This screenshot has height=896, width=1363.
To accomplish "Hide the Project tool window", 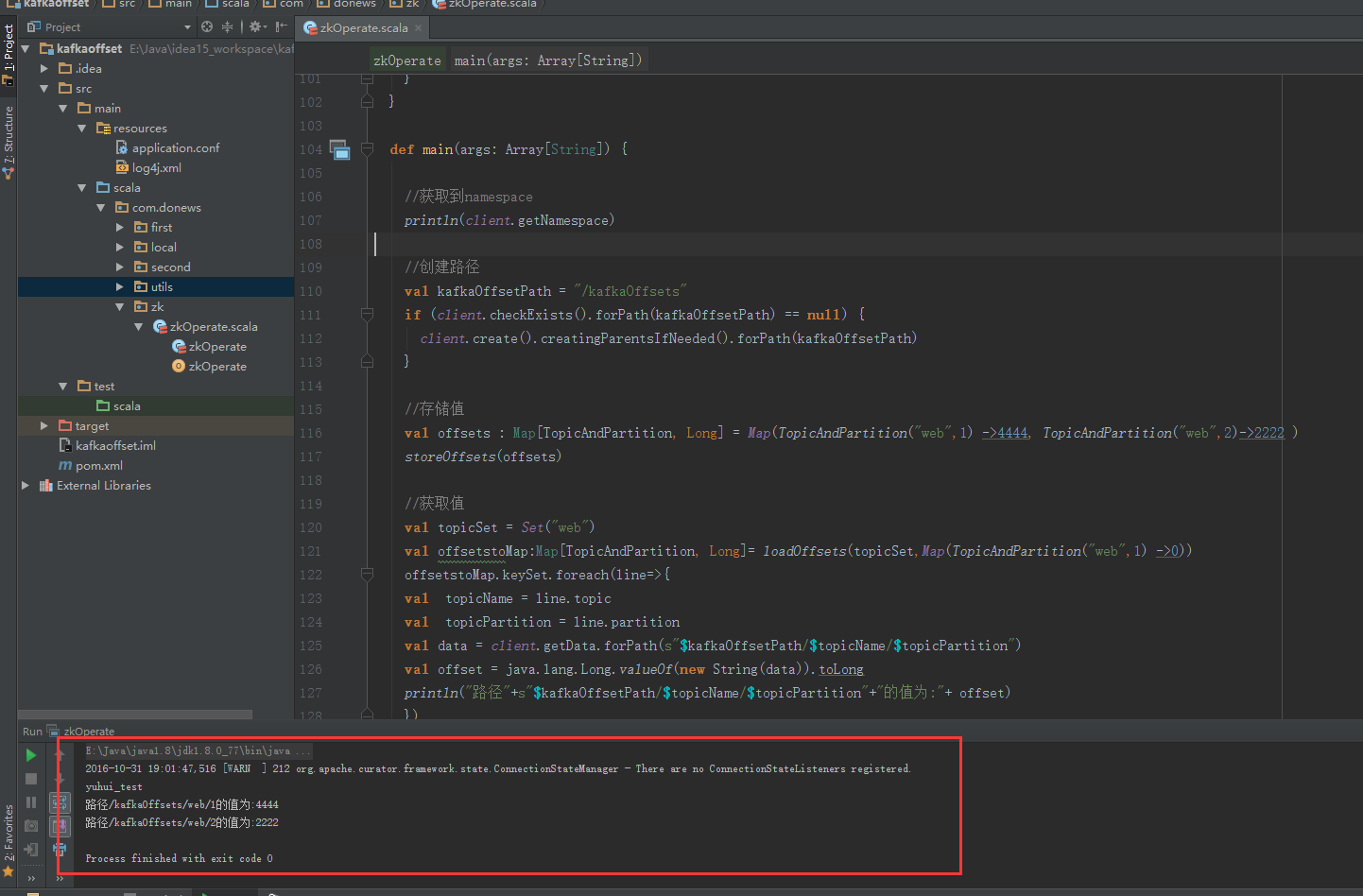I will pyautogui.click(x=282, y=26).
